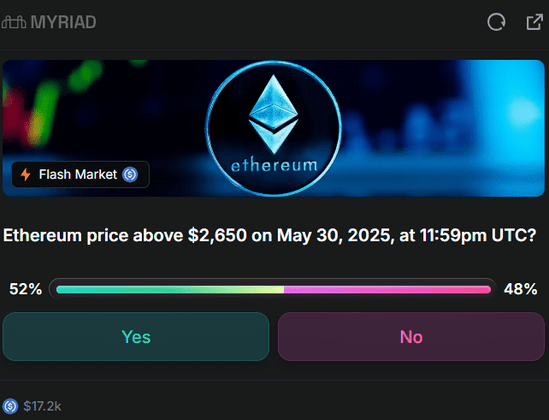Open market in new window icon

pyautogui.click(x=535, y=22)
